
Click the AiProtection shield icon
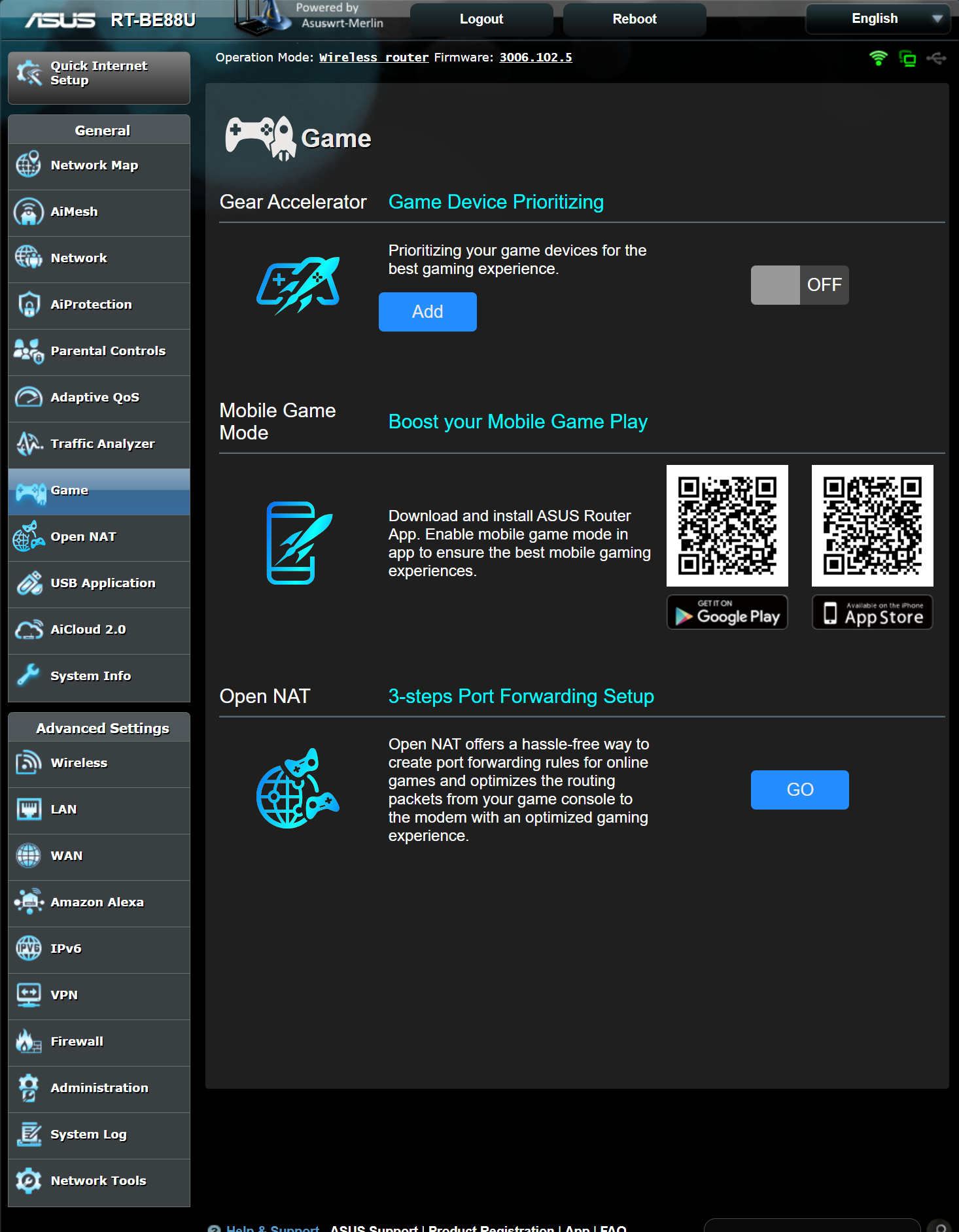pyautogui.click(x=29, y=305)
